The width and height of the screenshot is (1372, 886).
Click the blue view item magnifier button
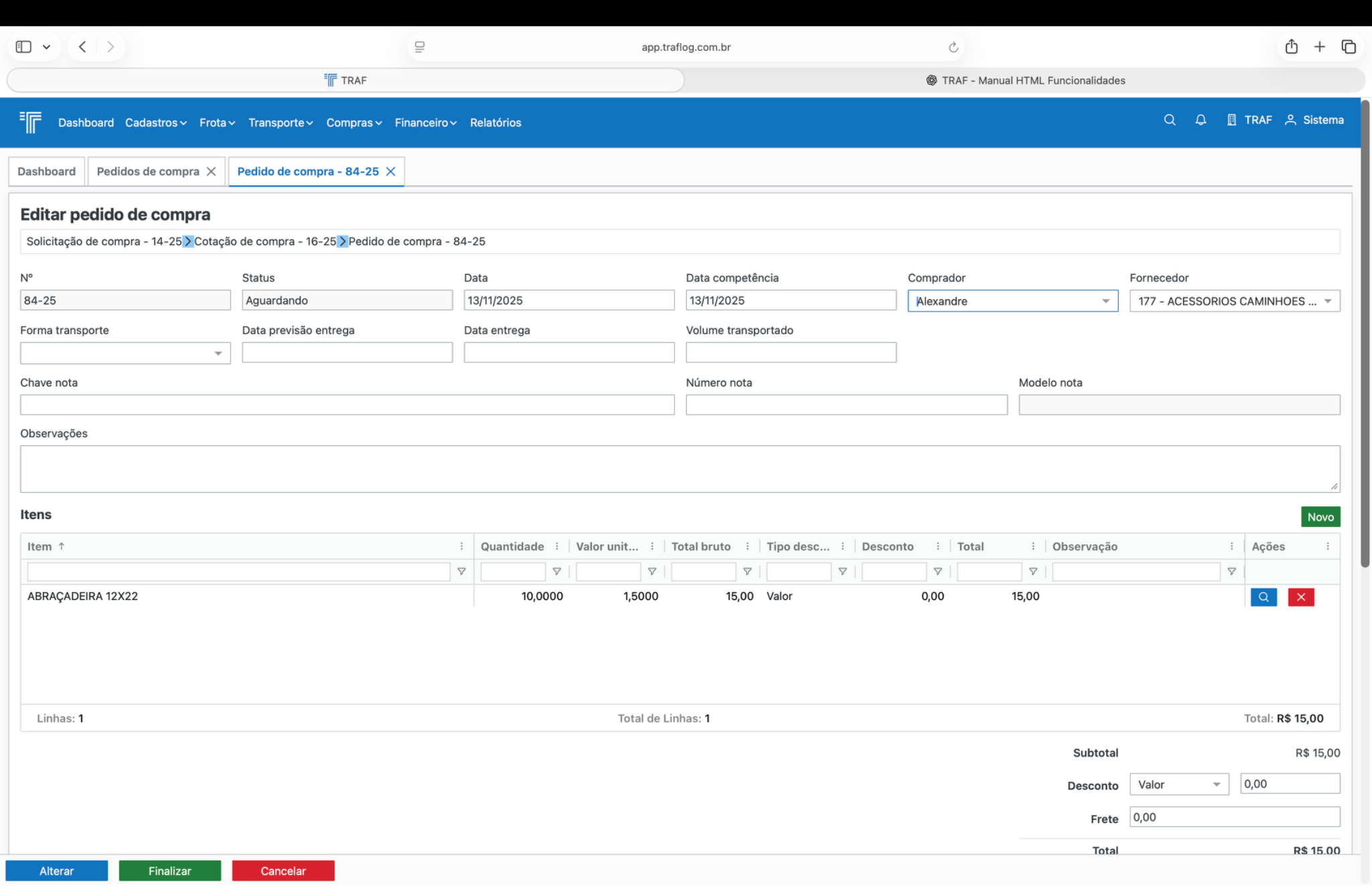(x=1263, y=597)
